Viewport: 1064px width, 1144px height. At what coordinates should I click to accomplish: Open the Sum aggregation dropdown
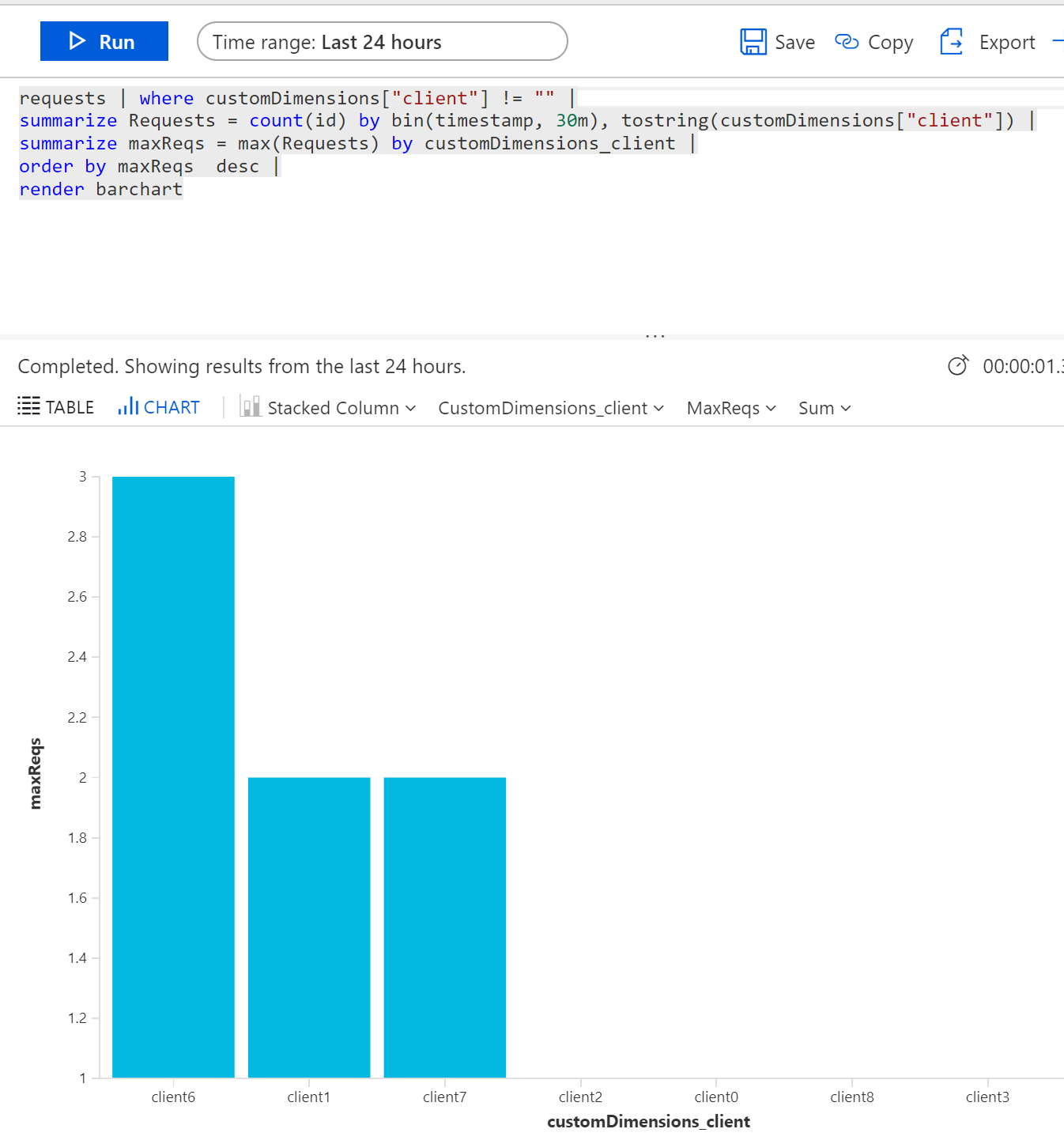824,408
